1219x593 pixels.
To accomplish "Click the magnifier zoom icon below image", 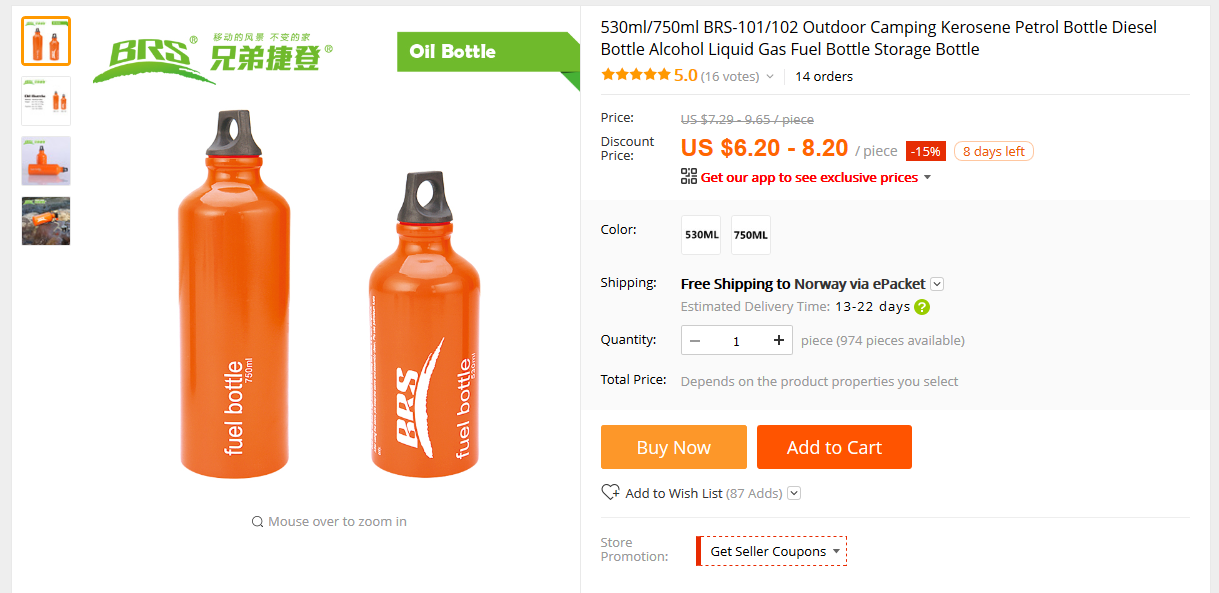I will click(x=257, y=522).
